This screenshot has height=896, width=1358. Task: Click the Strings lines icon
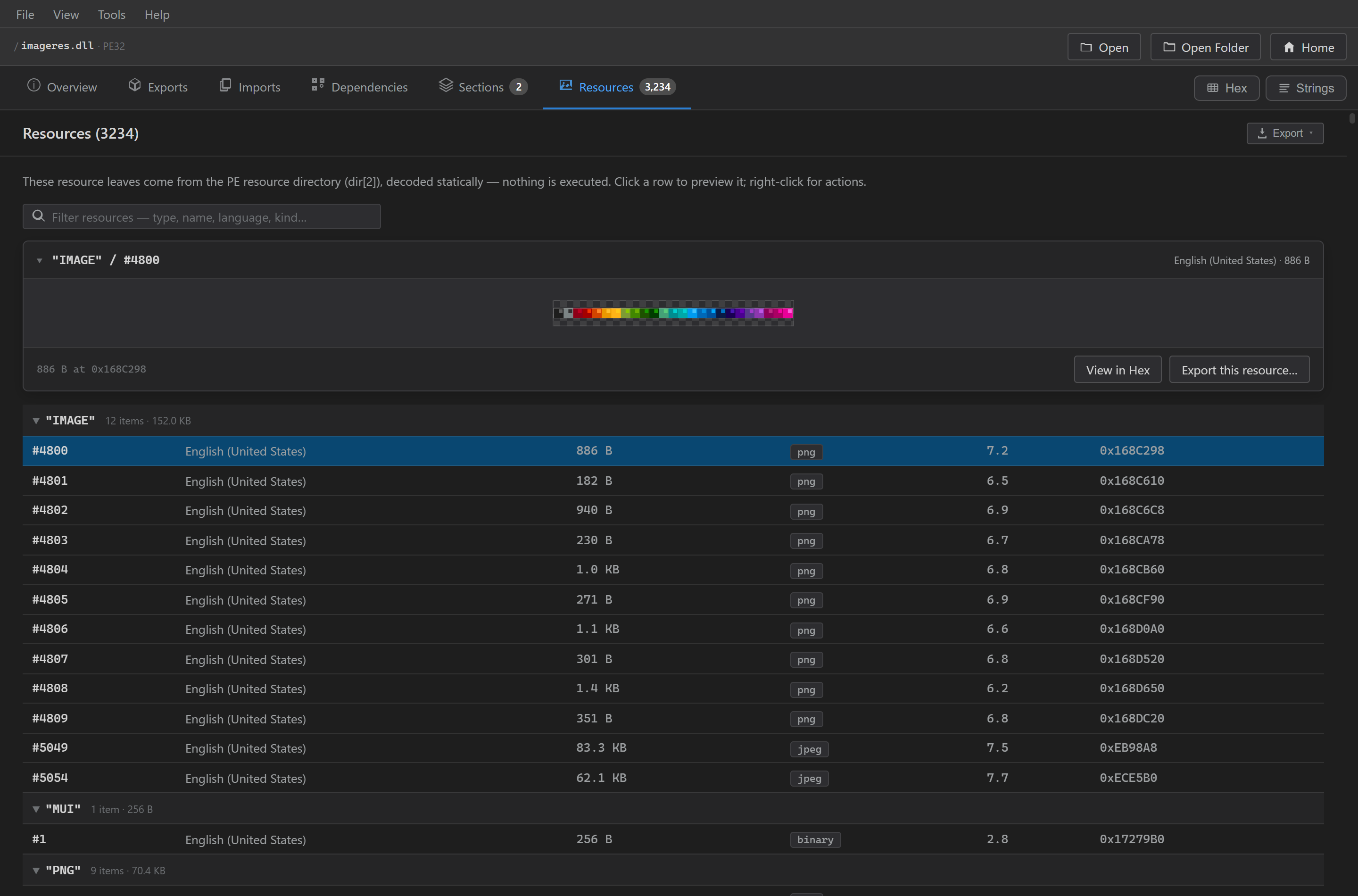point(1283,88)
